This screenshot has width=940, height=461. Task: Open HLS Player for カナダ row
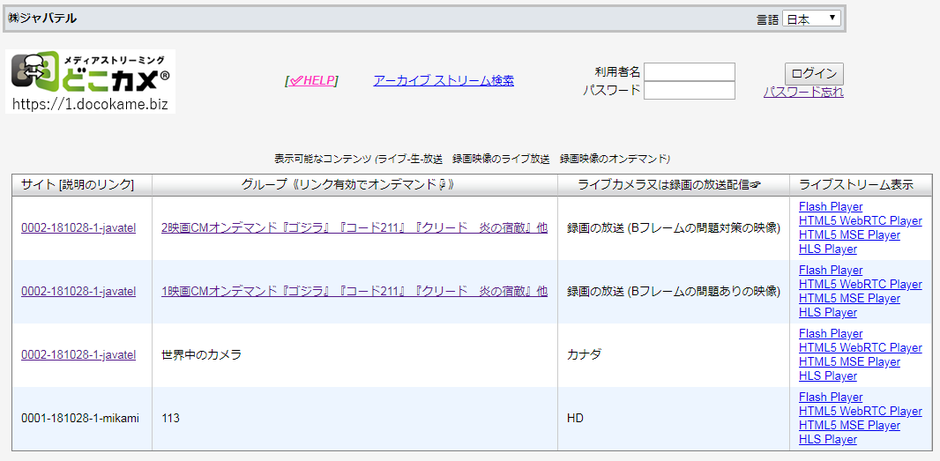coord(828,376)
